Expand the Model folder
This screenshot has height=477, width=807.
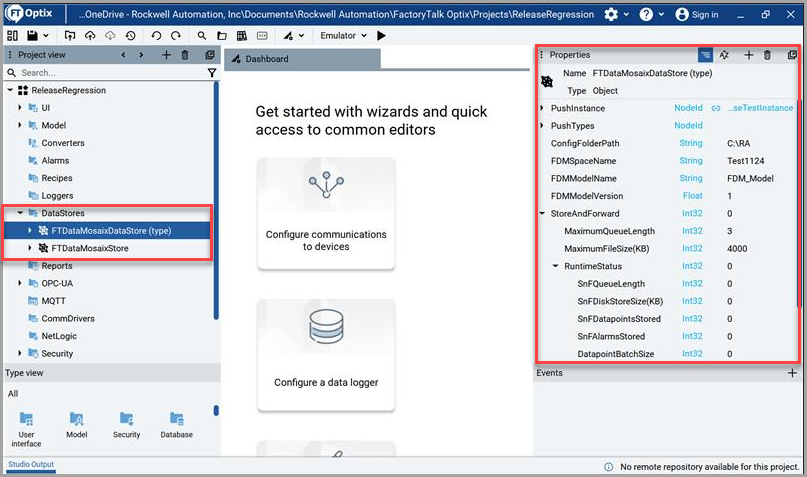[20, 125]
